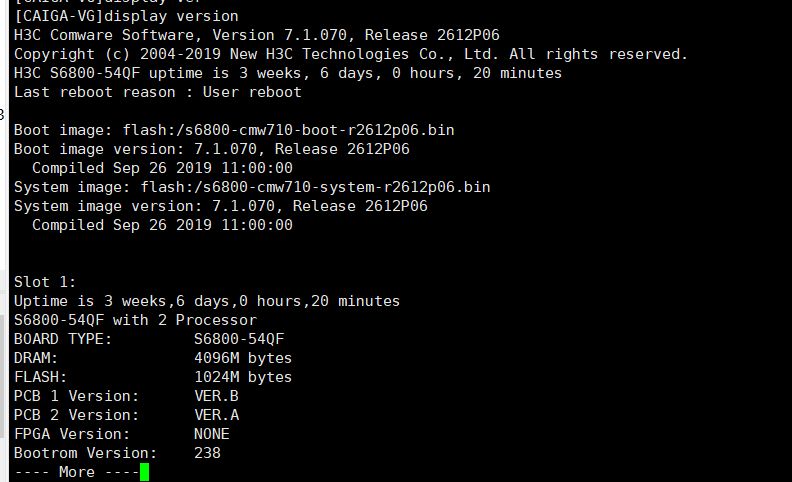Viewport: 792px width, 482px height.
Task: Click the FPGA Version value NONE
Action: coord(212,434)
